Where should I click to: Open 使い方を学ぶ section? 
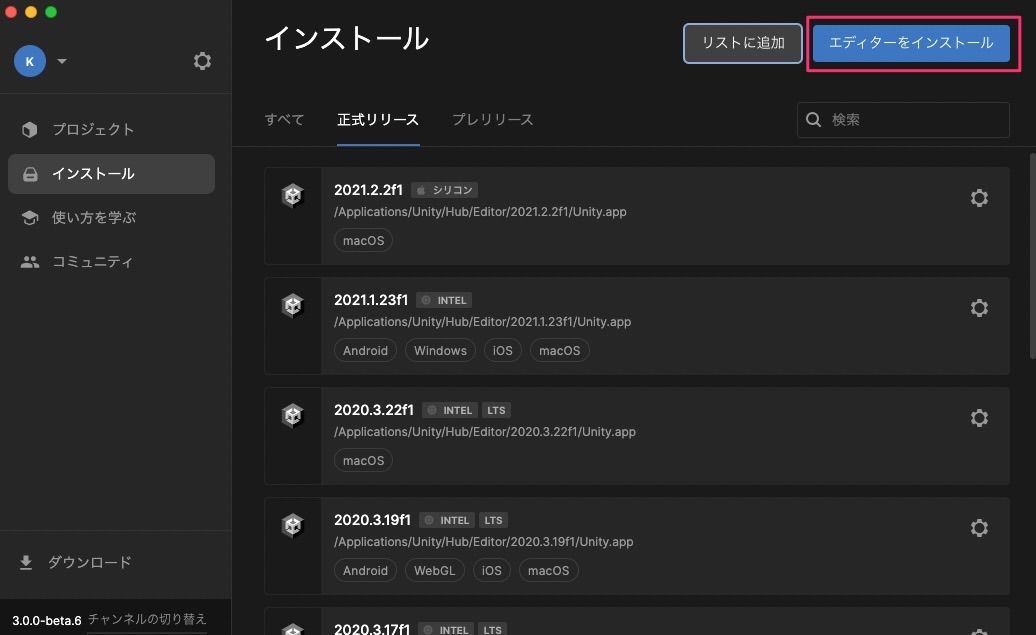pyautogui.click(x=111, y=217)
